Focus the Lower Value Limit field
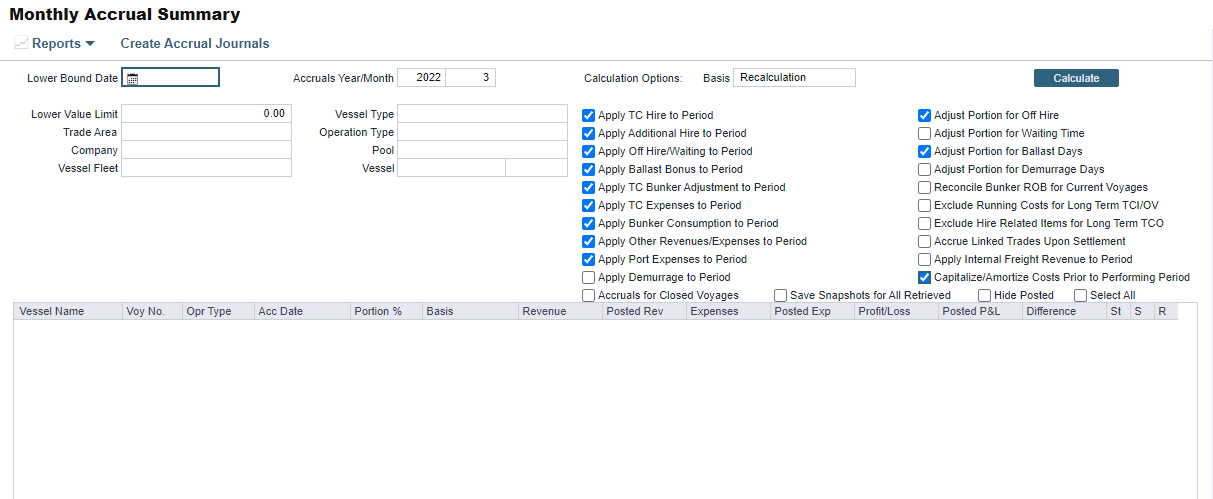The image size is (1213, 499). coord(206,115)
